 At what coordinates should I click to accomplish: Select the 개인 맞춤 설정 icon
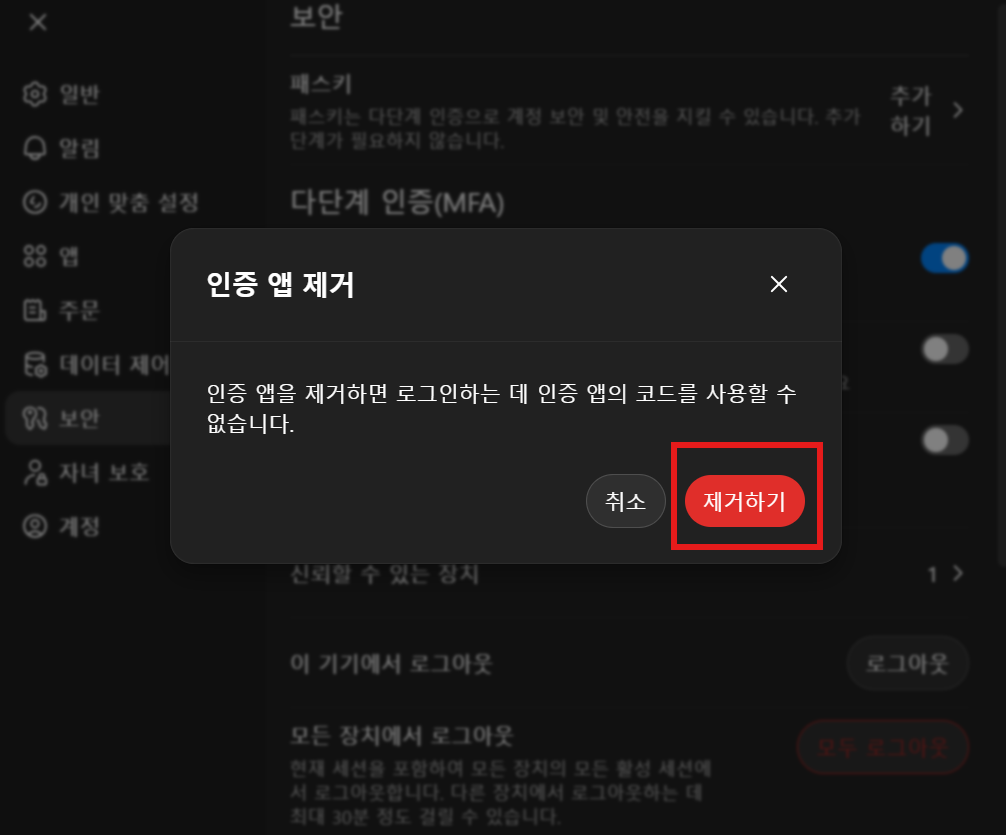[35, 202]
